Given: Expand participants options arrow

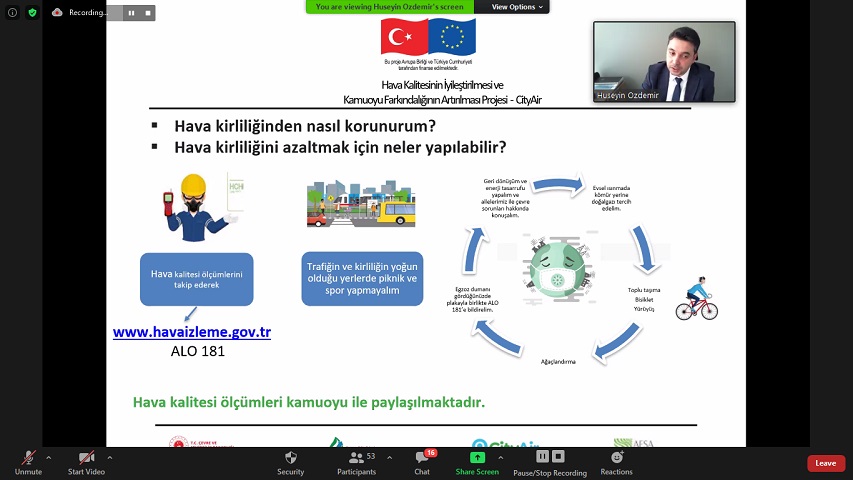Looking at the screenshot, I should pos(390,458).
